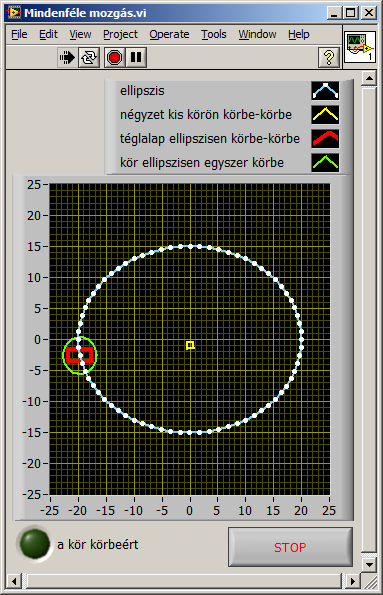383x595 pixels.
Task: Click the red téglalap ellipszisen legend swatch
Action: click(325, 139)
